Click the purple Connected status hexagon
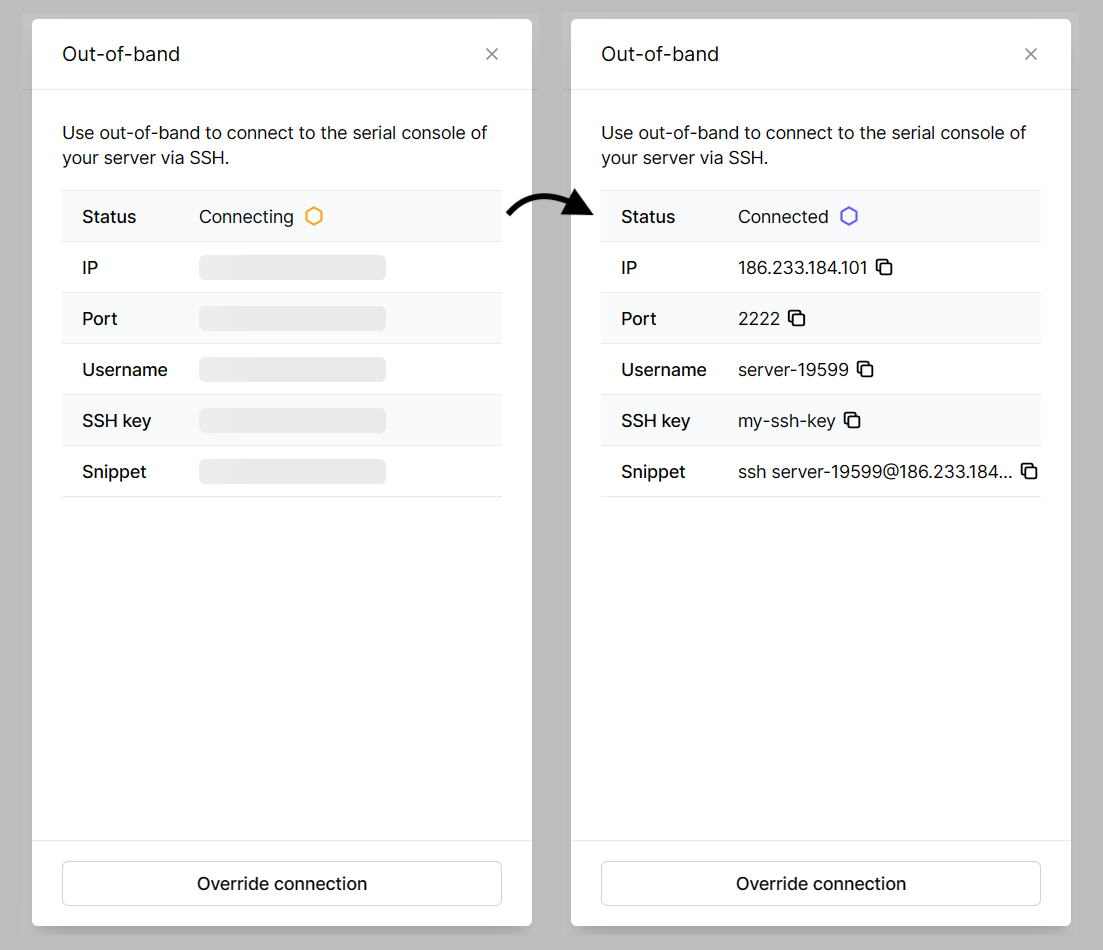 click(x=849, y=216)
